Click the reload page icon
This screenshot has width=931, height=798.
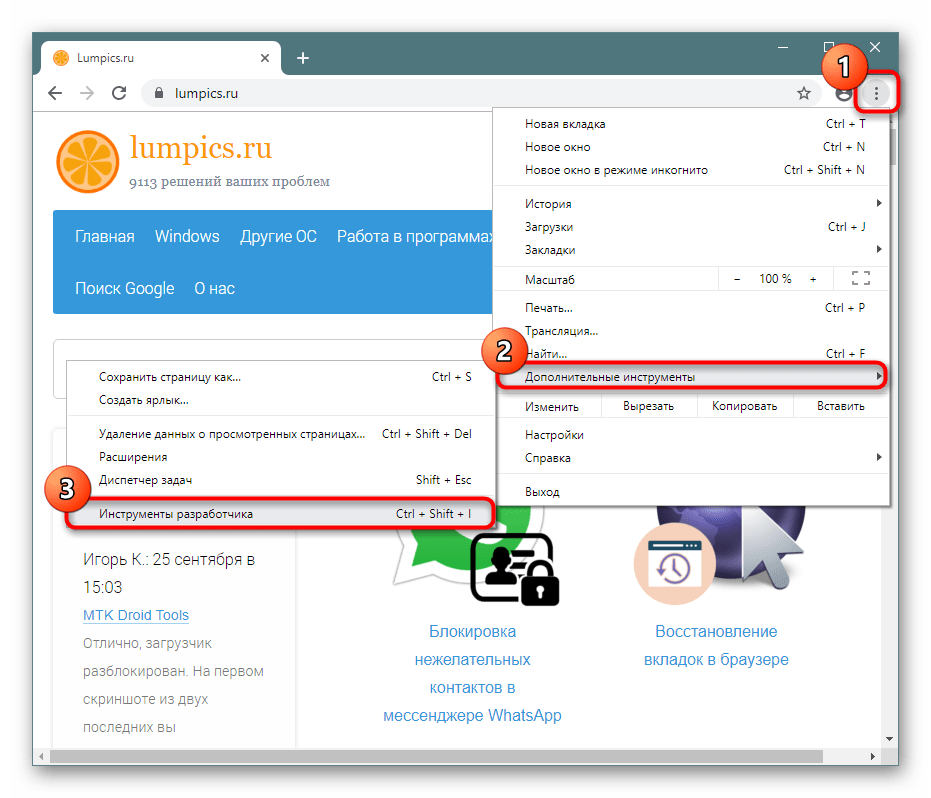(119, 93)
